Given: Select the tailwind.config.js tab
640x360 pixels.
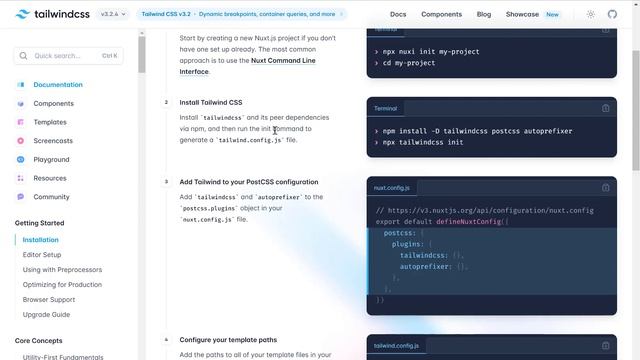Looking at the screenshot, I should (396, 346).
